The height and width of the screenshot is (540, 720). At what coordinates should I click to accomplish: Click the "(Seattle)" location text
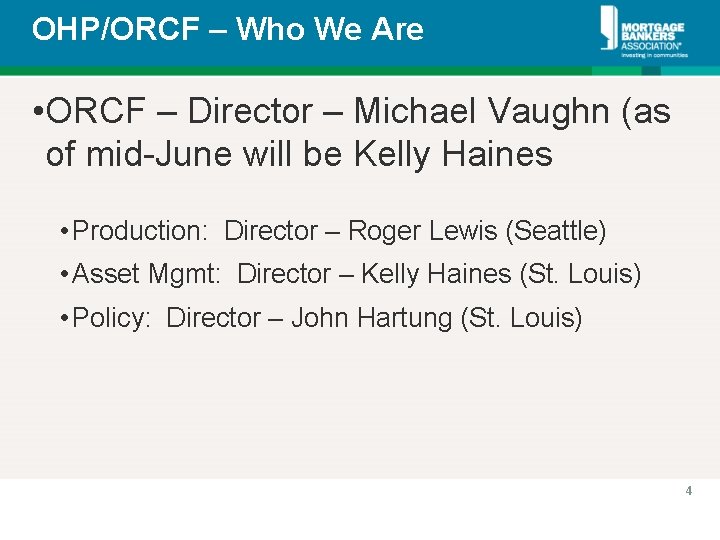pos(556,231)
